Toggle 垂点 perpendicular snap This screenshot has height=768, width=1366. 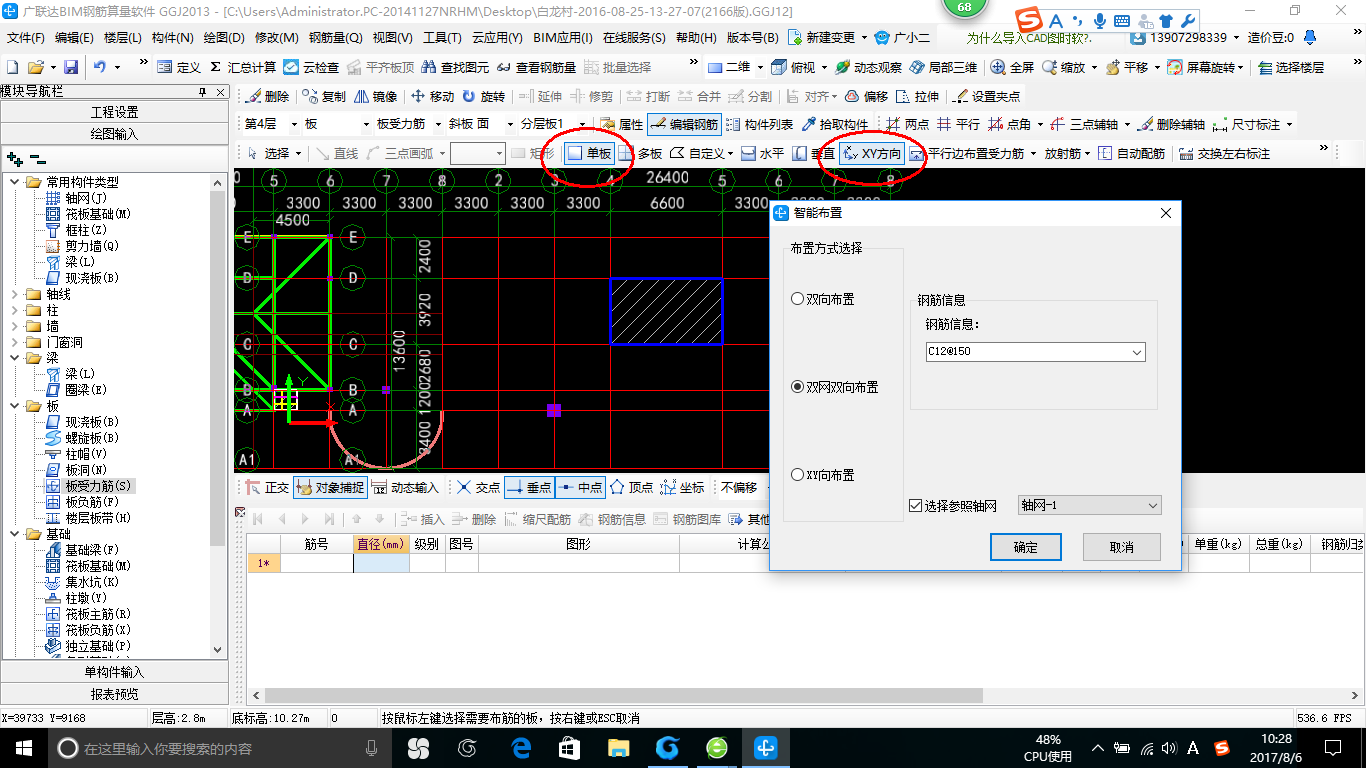528,488
